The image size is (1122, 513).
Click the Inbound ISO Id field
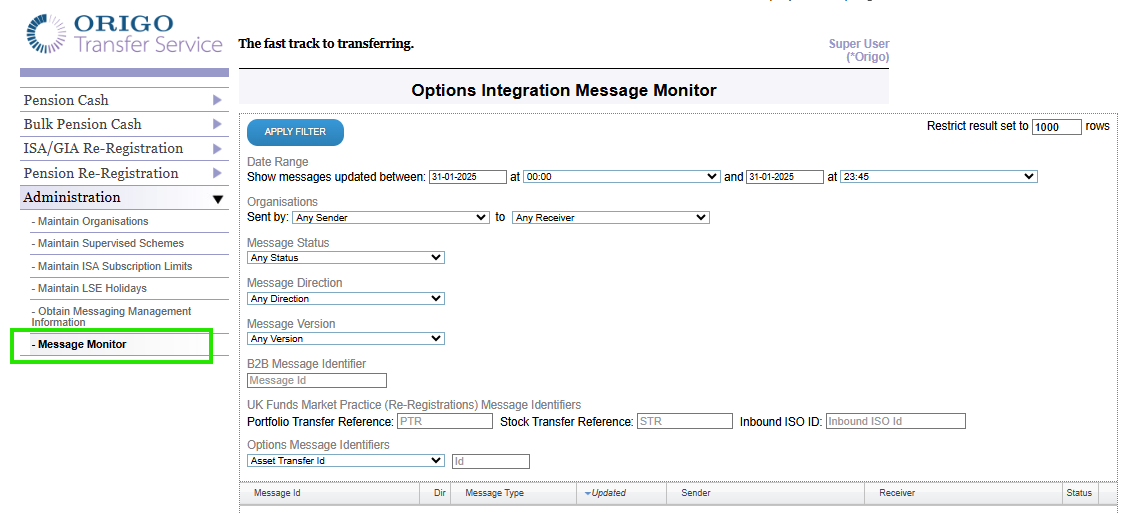[896, 421]
